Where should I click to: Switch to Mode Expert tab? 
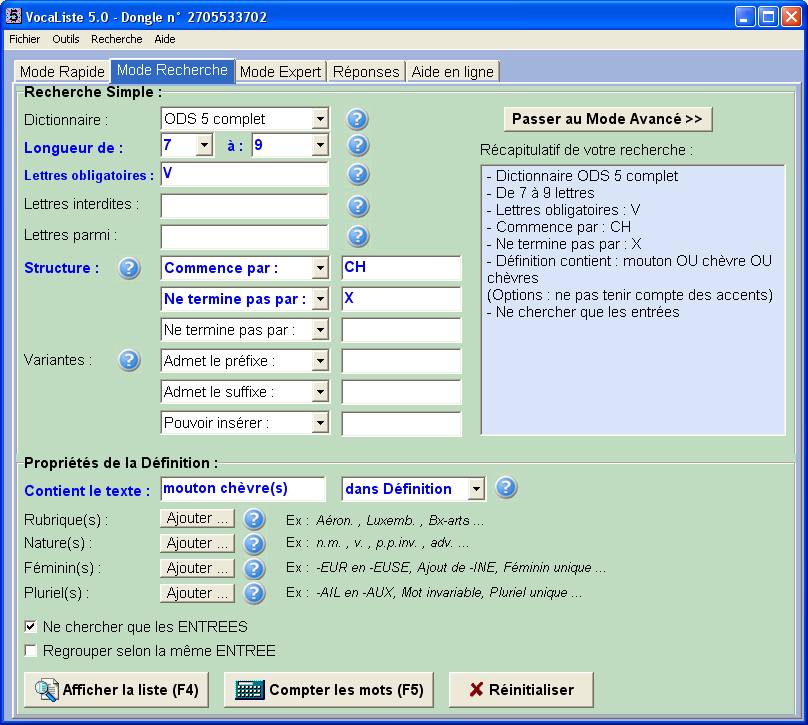[281, 72]
